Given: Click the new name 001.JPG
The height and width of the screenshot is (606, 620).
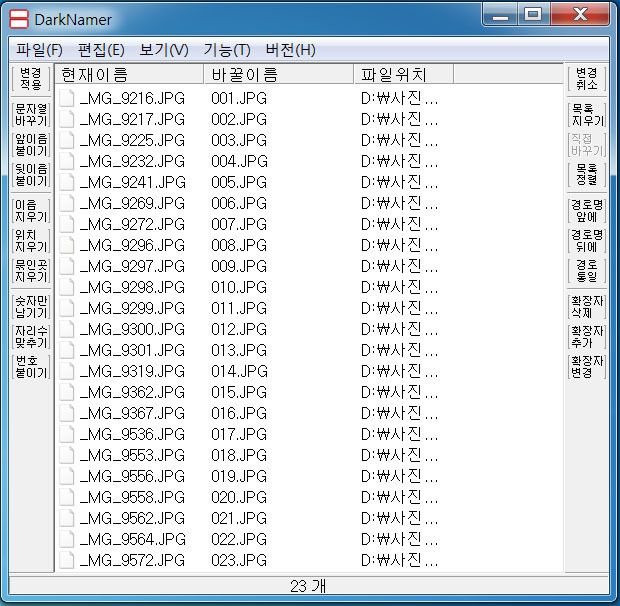Looking at the screenshot, I should pos(239,98).
